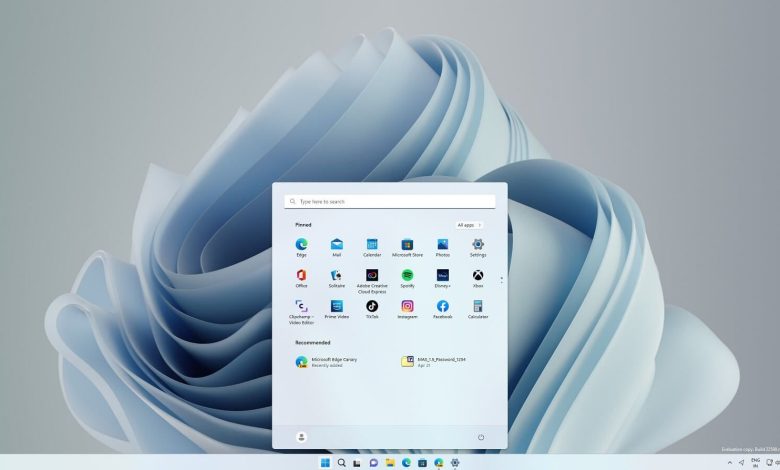780x470 pixels.
Task: Open the TikTok app
Action: pyautogui.click(x=372, y=309)
